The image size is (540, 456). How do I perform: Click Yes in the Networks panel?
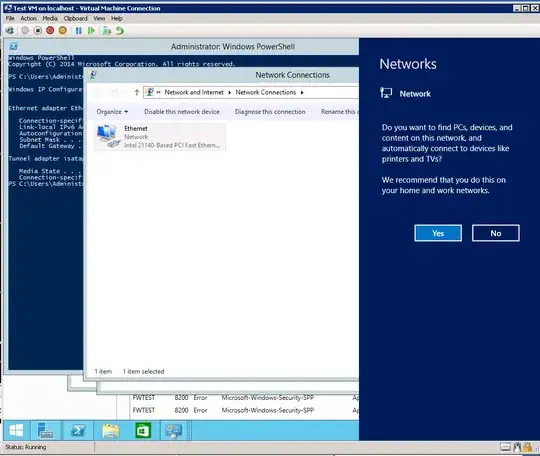tap(438, 233)
